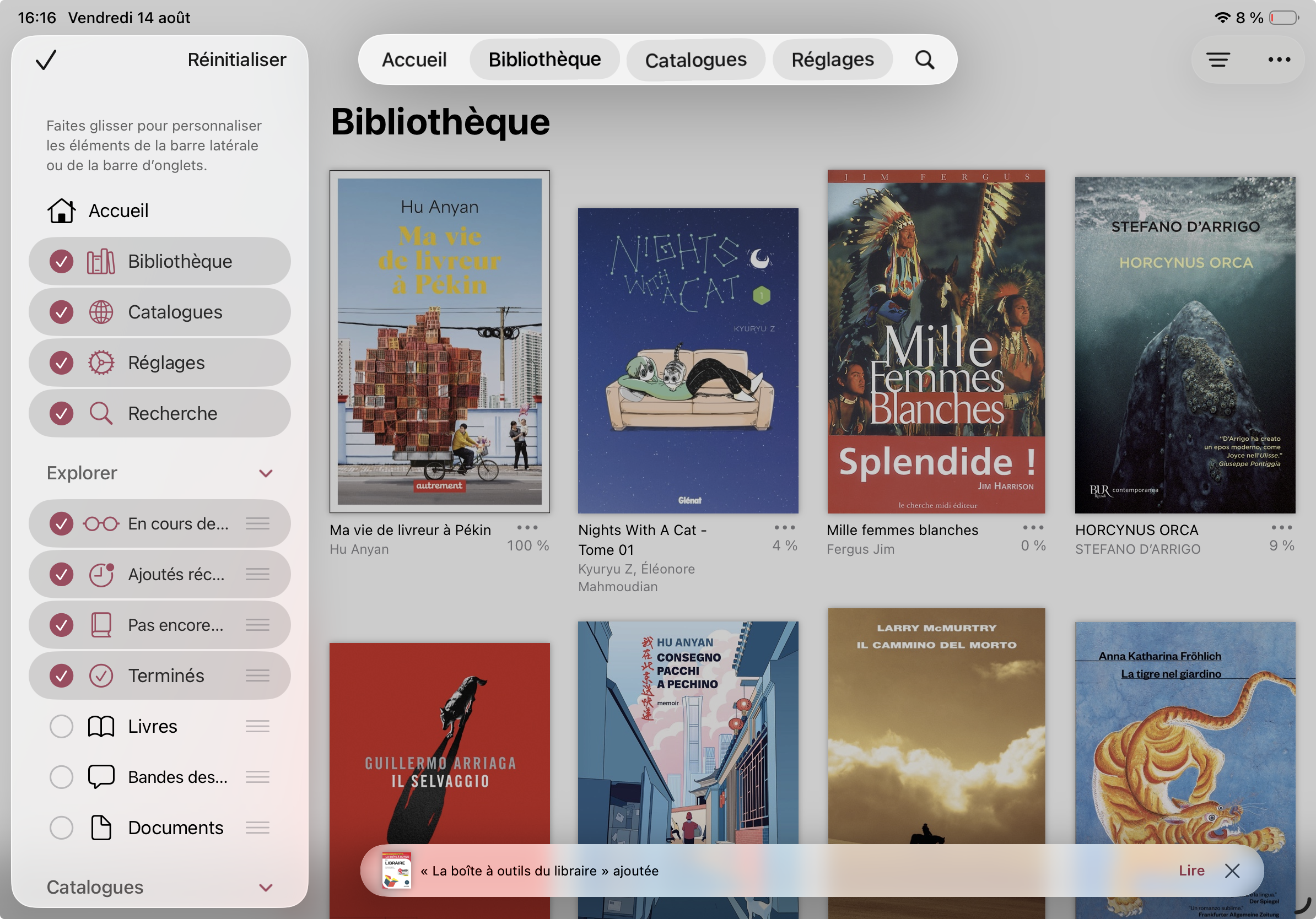Open options for Nights With A Cat
This screenshot has width=1316, height=919.
click(x=785, y=528)
